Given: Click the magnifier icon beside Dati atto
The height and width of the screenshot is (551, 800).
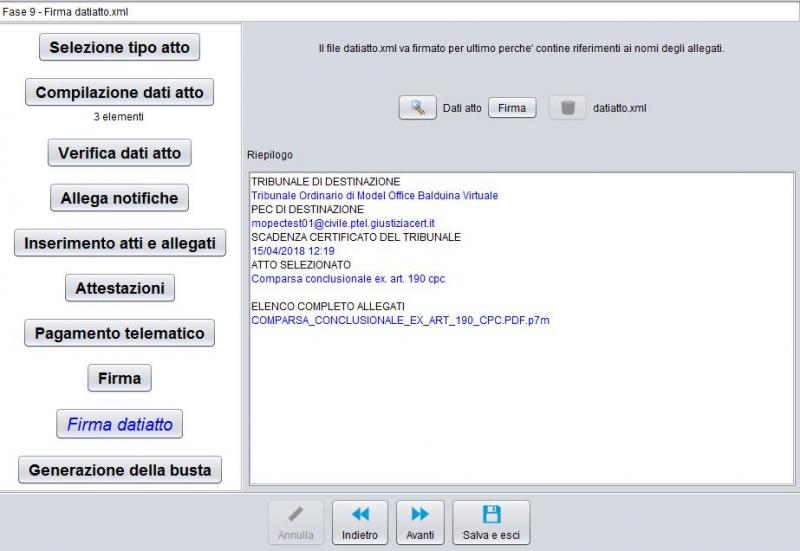Looking at the screenshot, I should (x=418, y=108).
